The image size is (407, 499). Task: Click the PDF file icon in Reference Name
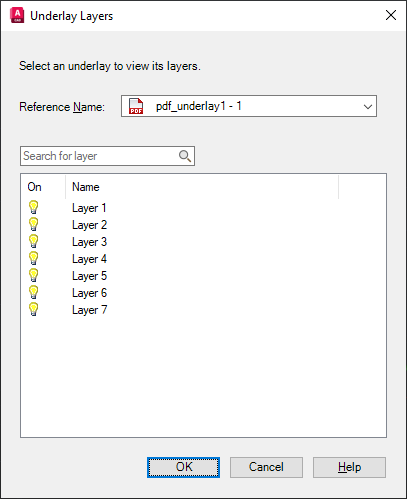click(136, 106)
